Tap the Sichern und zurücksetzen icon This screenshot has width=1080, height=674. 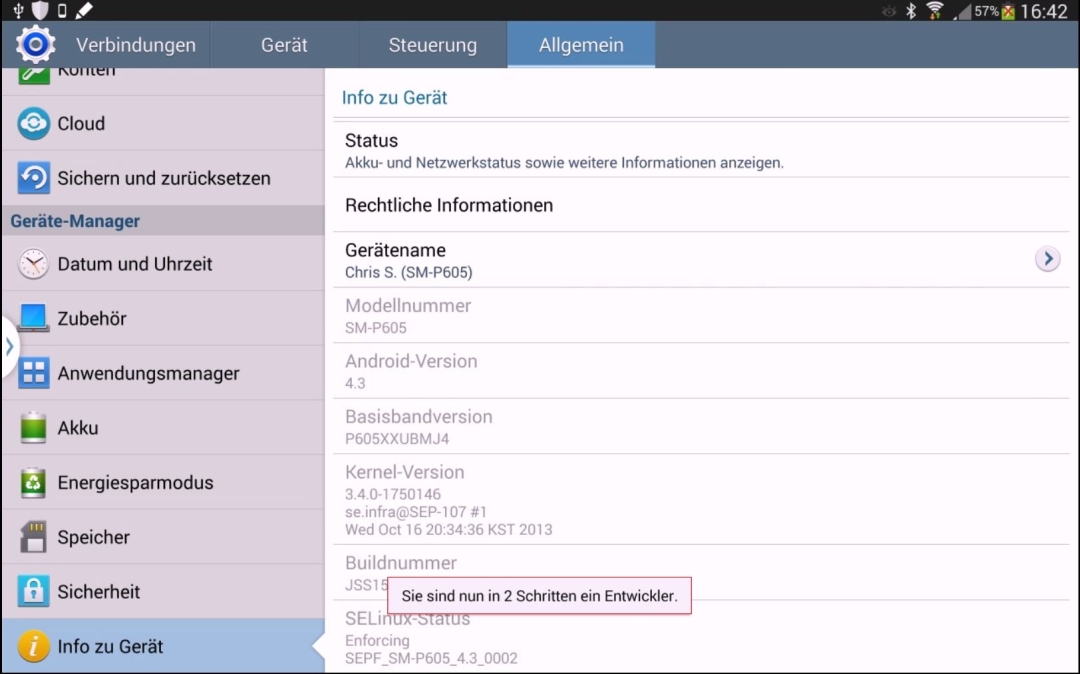[33, 178]
